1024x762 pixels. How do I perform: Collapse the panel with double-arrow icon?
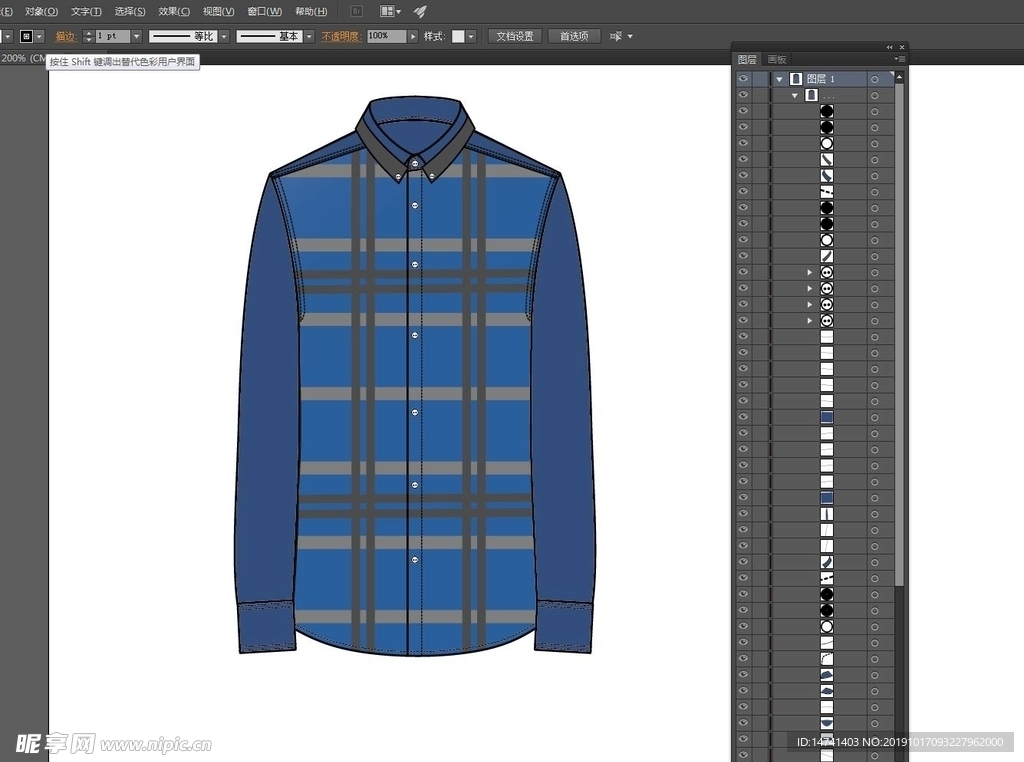click(x=889, y=47)
